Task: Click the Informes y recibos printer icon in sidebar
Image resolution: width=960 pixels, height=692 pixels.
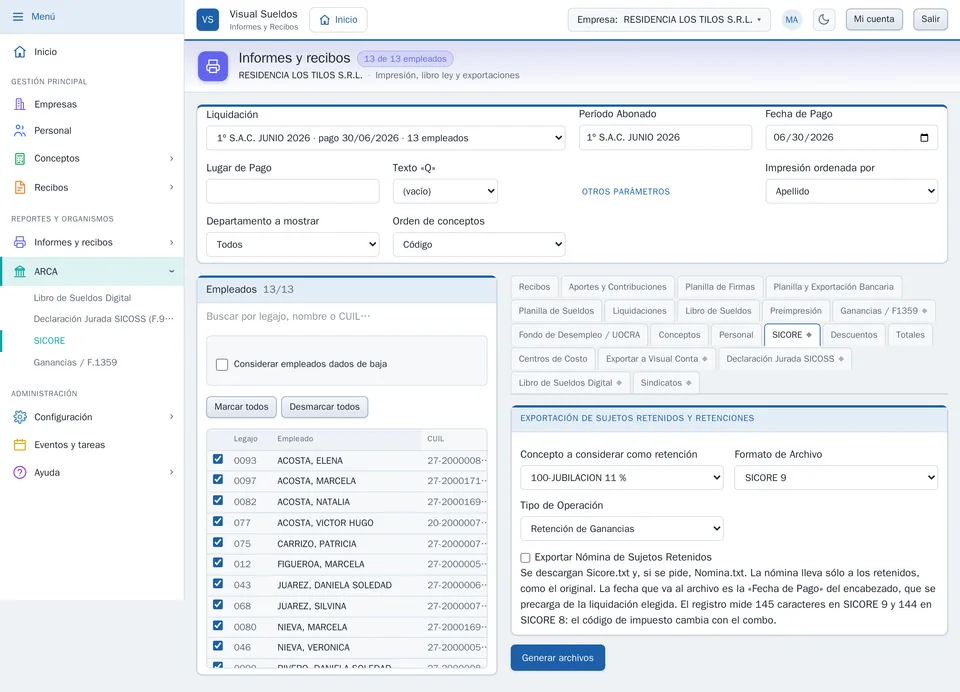Action: pos(20,243)
